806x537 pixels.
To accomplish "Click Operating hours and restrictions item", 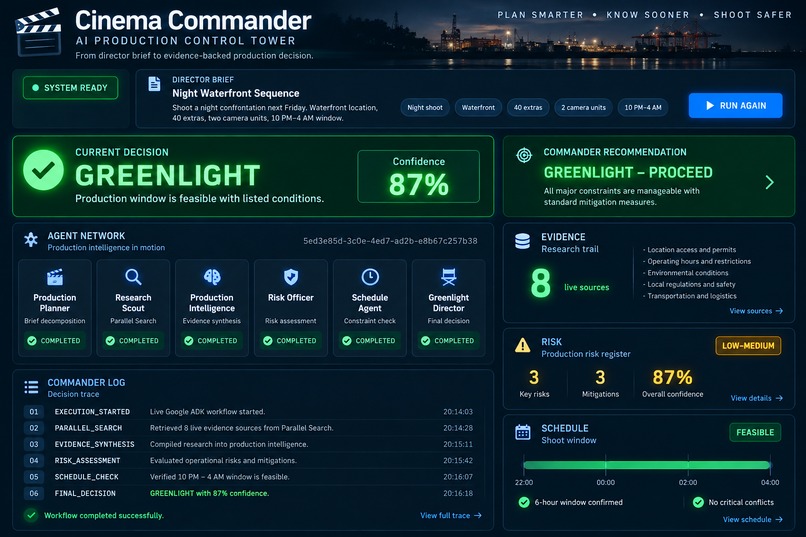I will pos(698,261).
